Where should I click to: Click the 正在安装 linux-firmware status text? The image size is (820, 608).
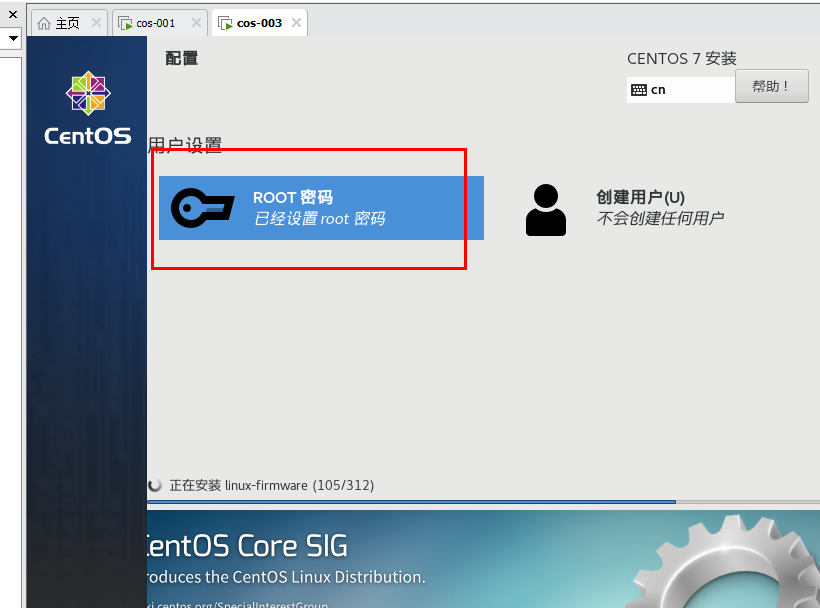click(x=272, y=485)
